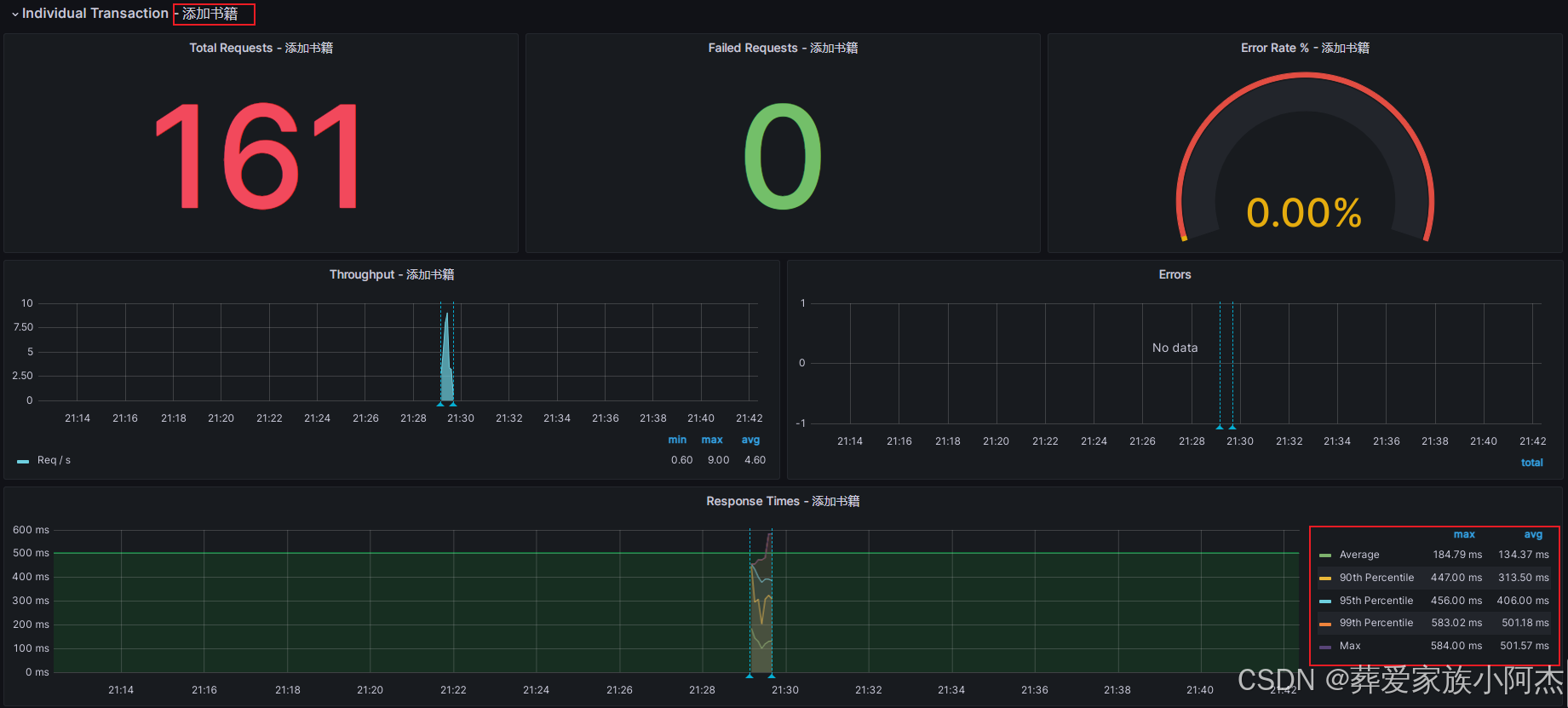Viewport: 1568px width, 708px height.
Task: Click the 21:14 label on Errors axis
Action: [x=850, y=441]
